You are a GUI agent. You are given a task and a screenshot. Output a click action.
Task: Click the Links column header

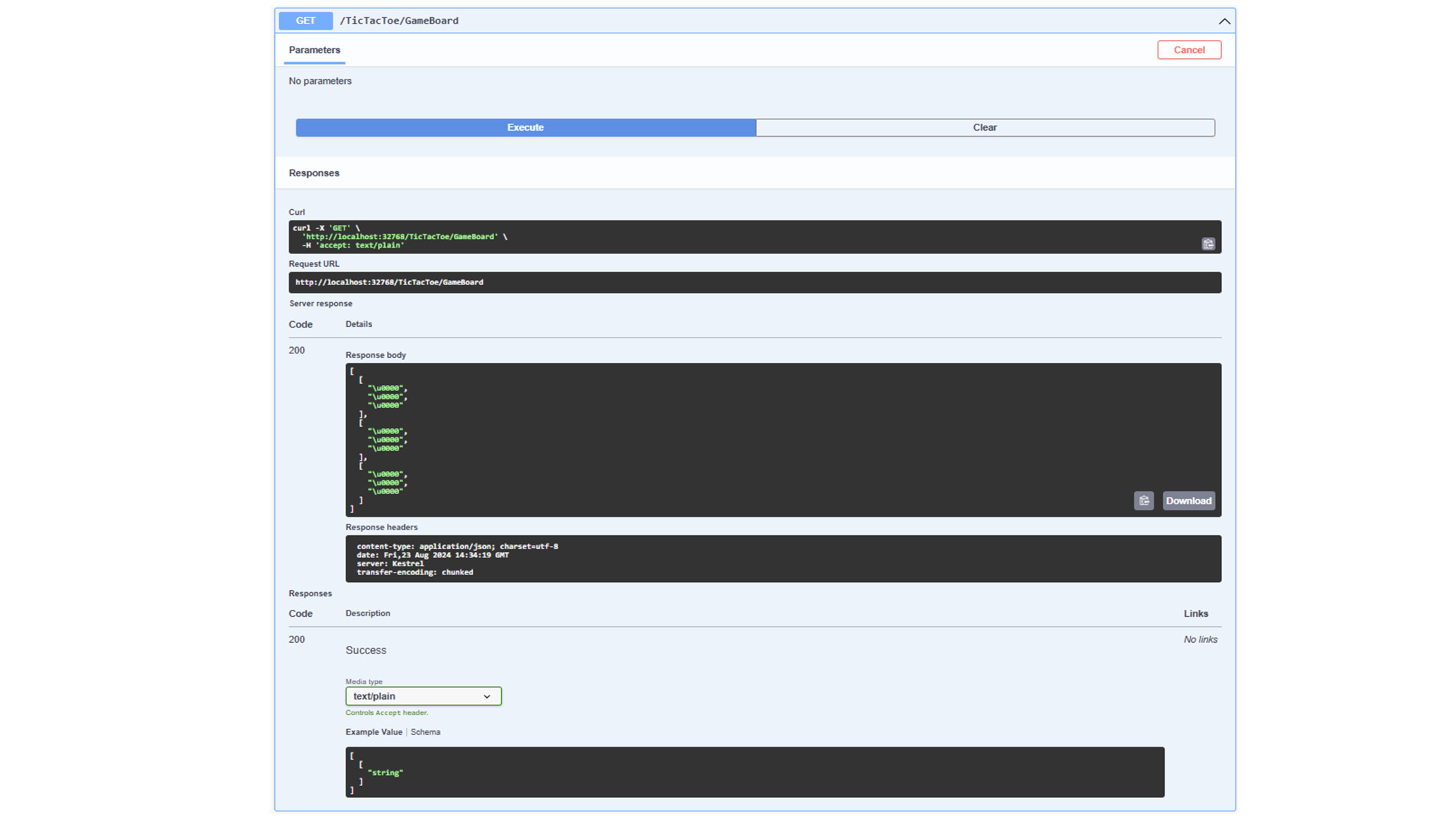click(x=1196, y=614)
